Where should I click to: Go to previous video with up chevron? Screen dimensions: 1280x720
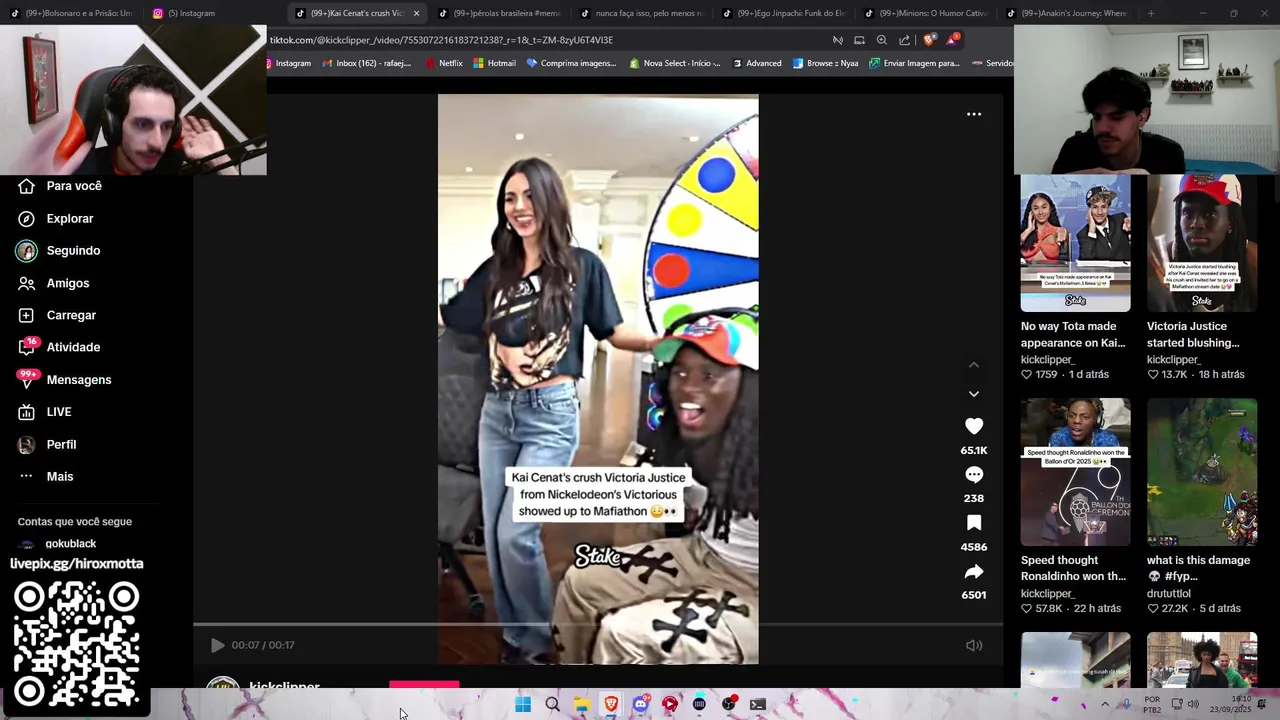[x=974, y=365]
